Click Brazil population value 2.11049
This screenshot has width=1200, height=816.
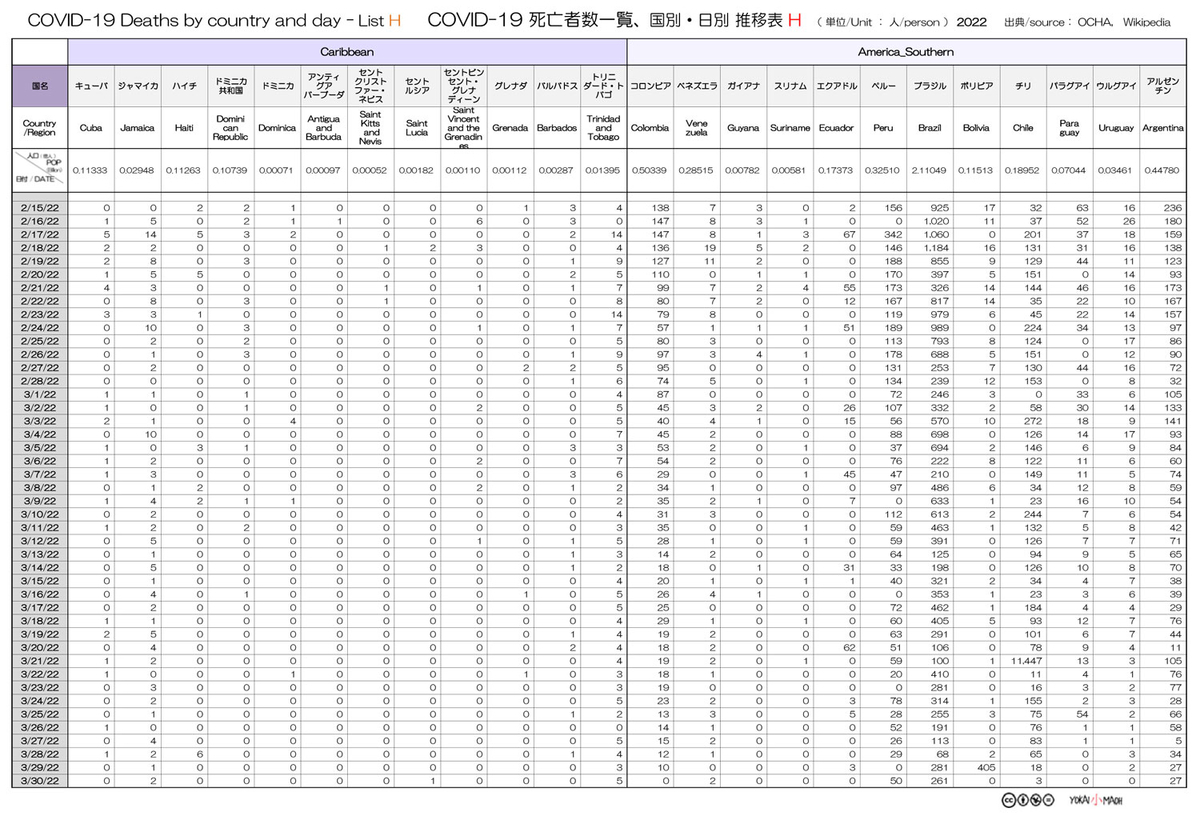[x=929, y=171]
